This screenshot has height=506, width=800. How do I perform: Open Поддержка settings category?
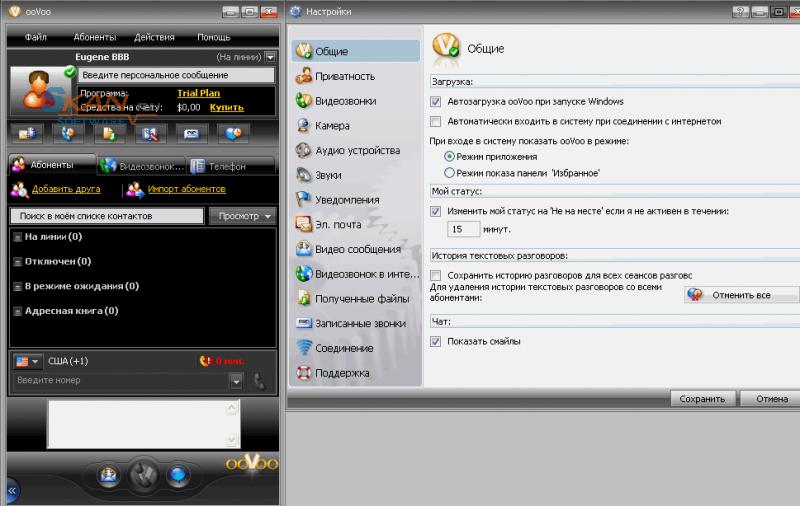(356, 373)
